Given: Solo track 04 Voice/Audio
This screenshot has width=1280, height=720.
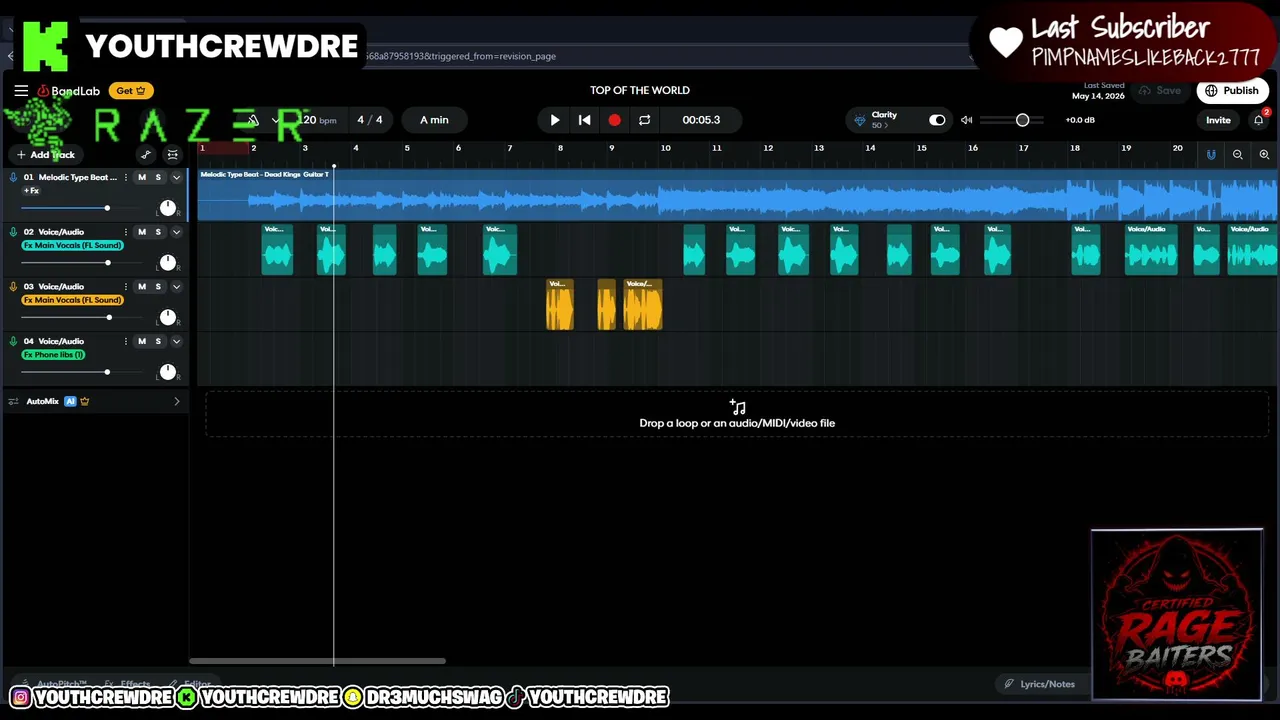Looking at the screenshot, I should (158, 342).
